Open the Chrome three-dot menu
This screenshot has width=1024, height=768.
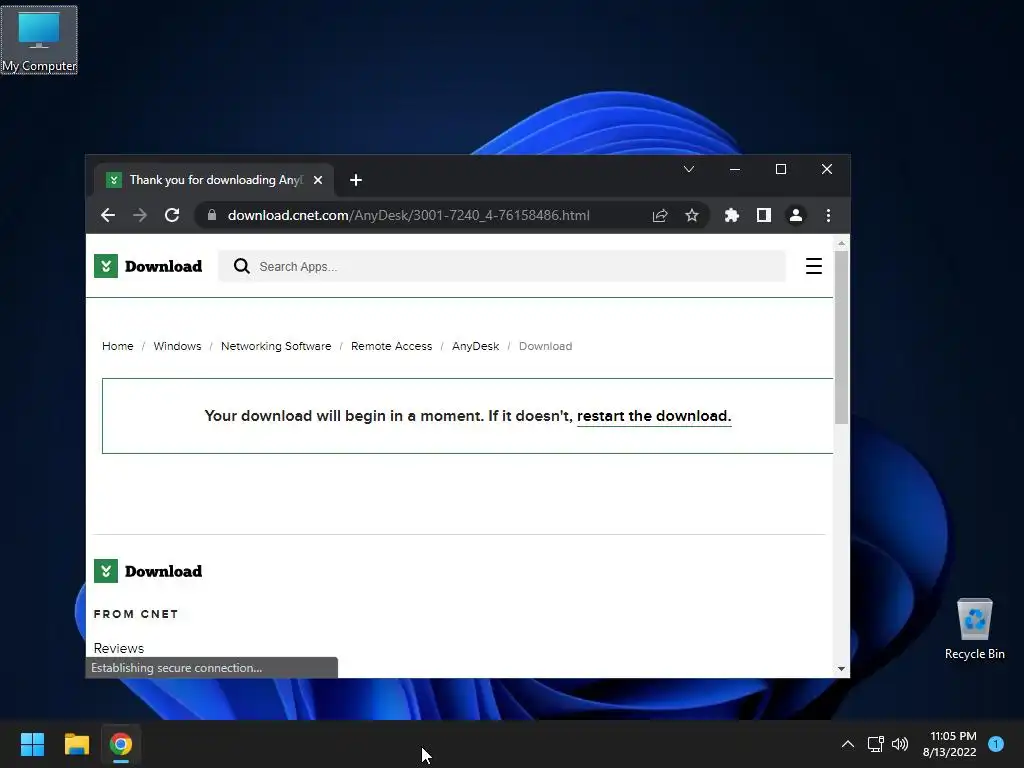[828, 216]
